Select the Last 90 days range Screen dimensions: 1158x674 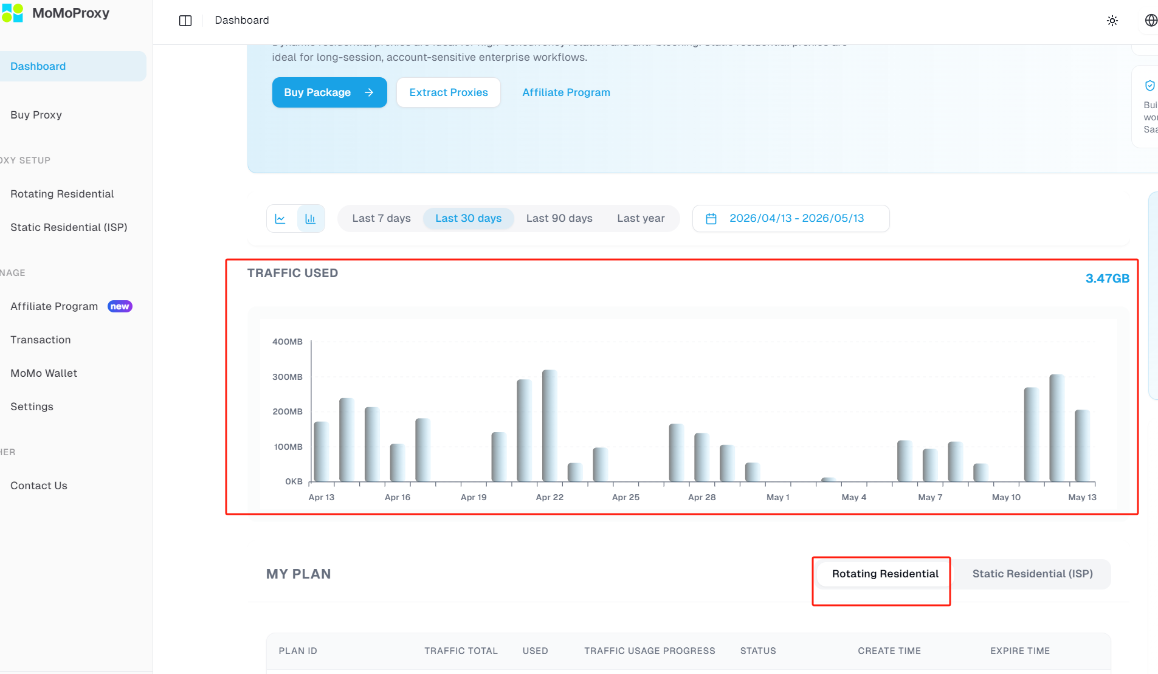point(559,219)
